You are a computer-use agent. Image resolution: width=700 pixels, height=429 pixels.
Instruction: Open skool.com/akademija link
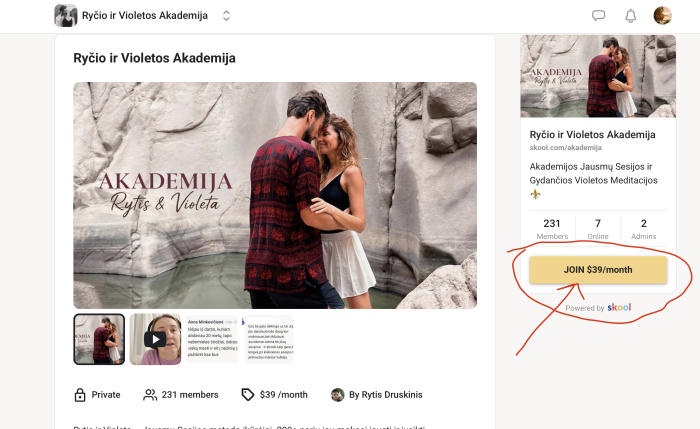tap(566, 147)
